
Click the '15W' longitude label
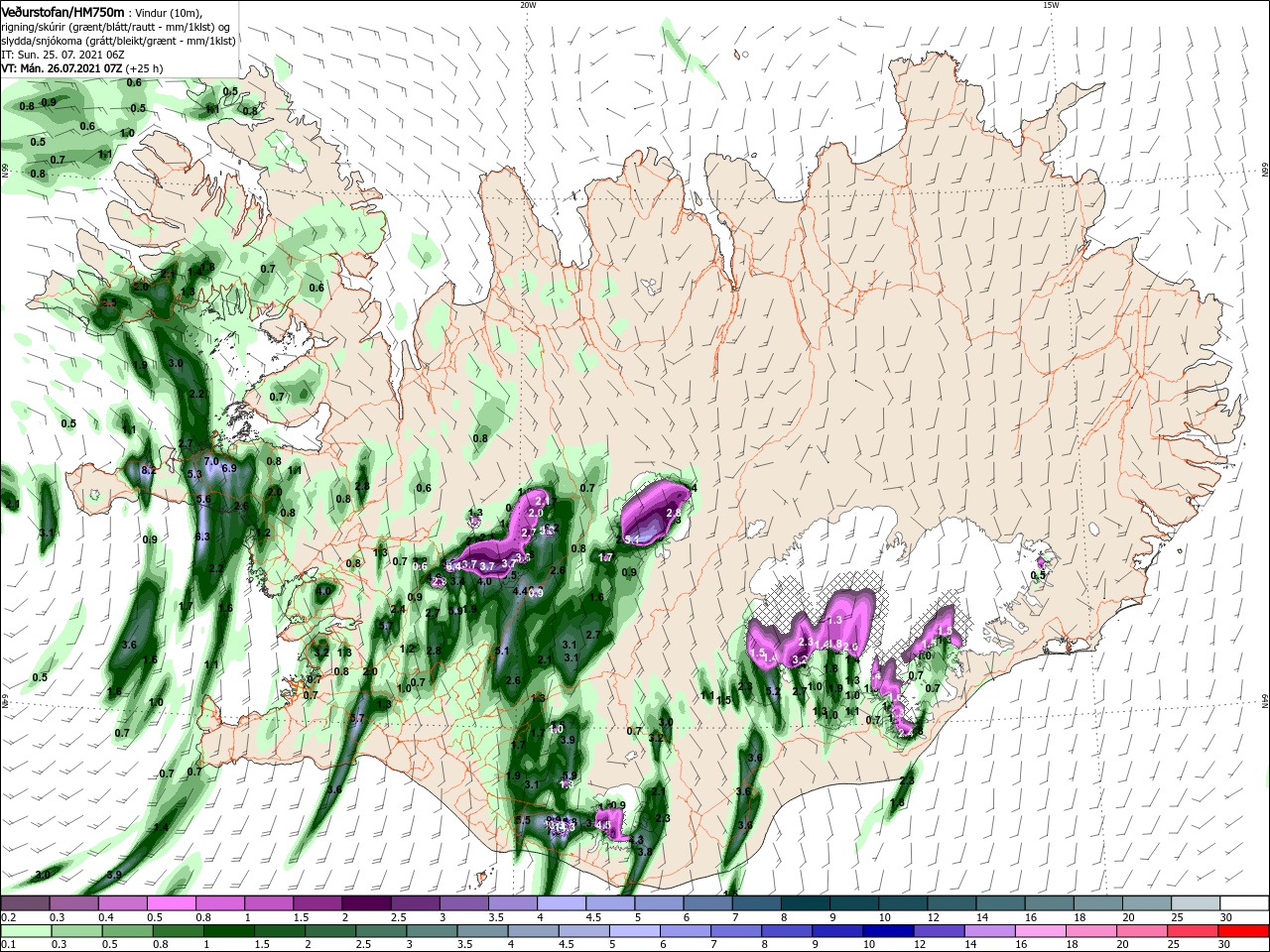[1051, 5]
